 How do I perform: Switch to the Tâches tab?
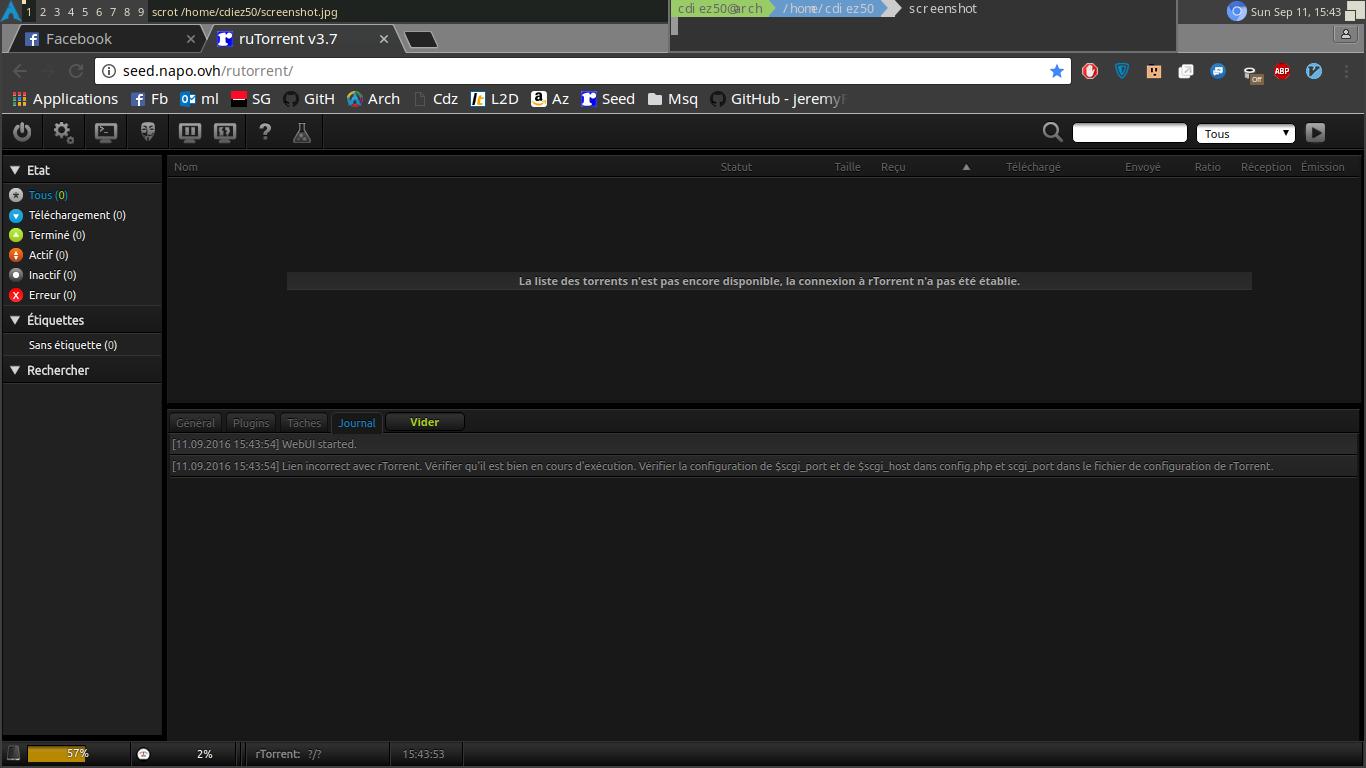click(x=304, y=423)
